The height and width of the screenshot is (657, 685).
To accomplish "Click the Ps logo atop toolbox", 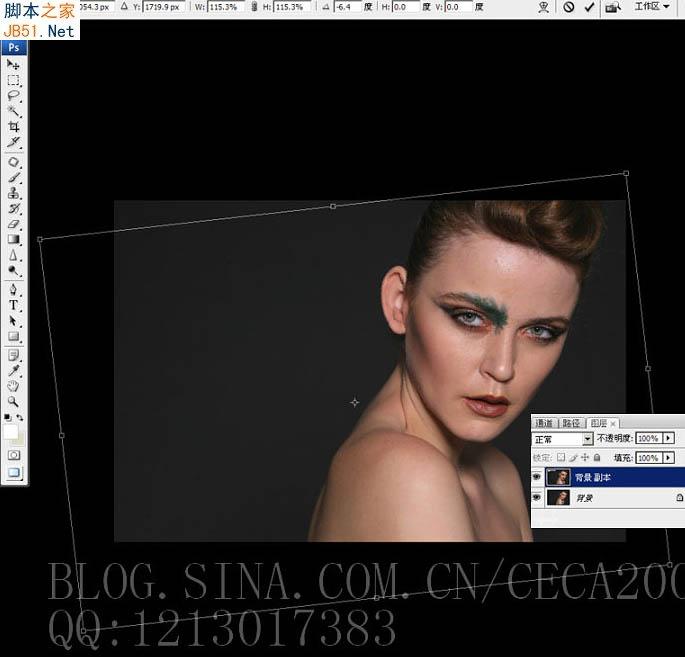I will [x=14, y=47].
